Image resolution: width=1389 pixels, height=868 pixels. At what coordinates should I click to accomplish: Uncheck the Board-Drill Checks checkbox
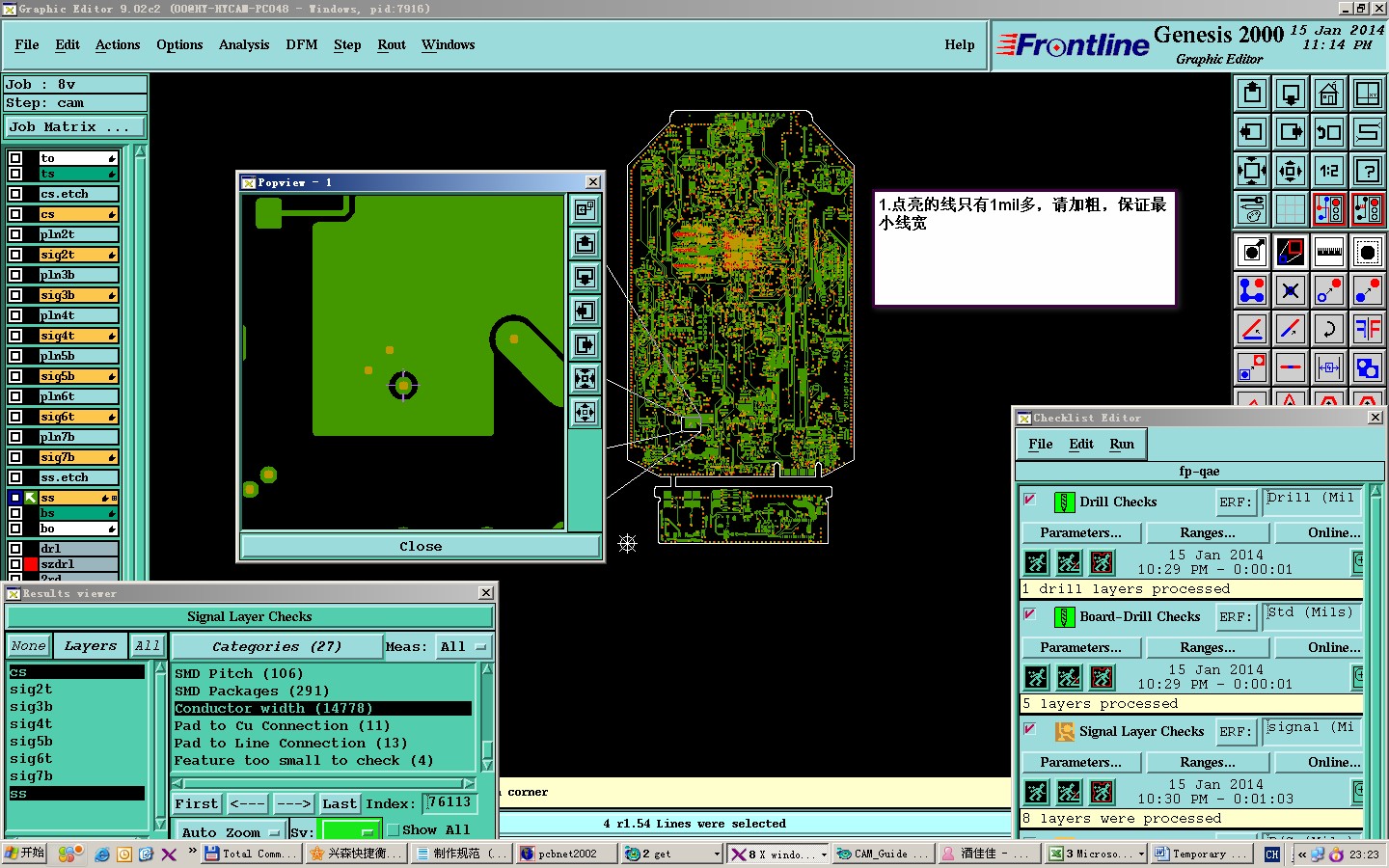[x=1030, y=614]
